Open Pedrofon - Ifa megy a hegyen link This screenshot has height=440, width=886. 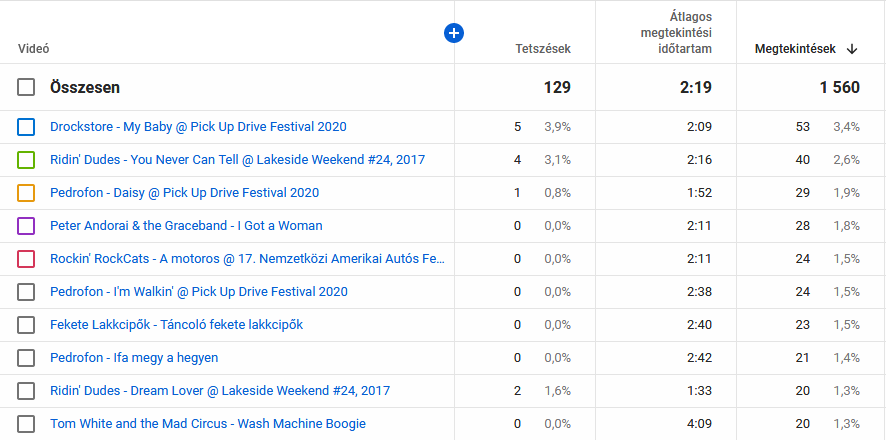[133, 358]
